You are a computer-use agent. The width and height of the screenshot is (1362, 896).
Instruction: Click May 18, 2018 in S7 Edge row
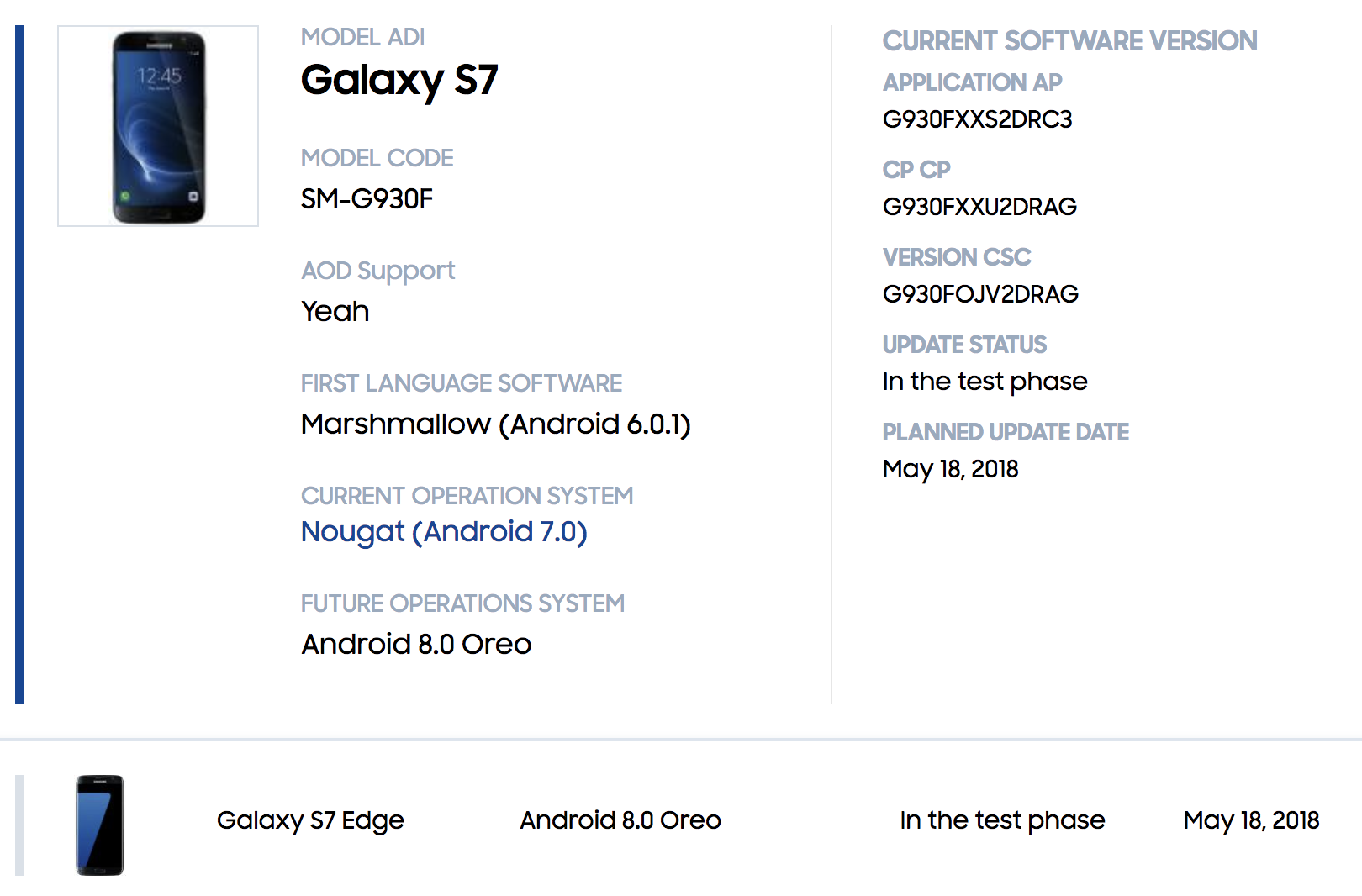pyautogui.click(x=1250, y=820)
